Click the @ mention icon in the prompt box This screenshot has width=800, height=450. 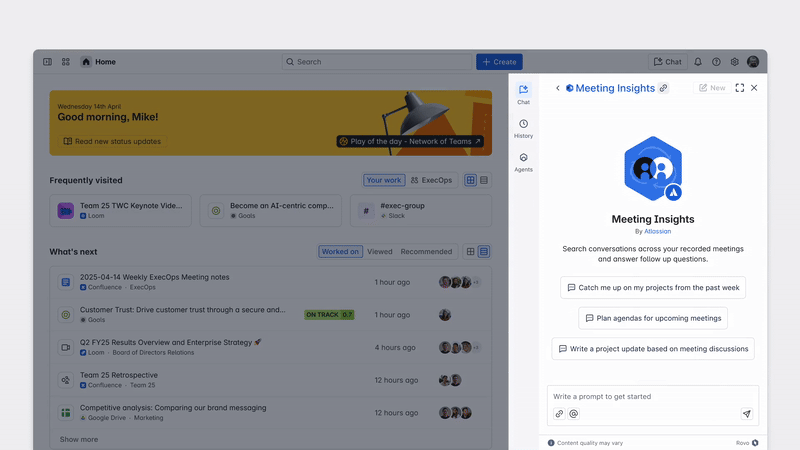pyautogui.click(x=574, y=414)
